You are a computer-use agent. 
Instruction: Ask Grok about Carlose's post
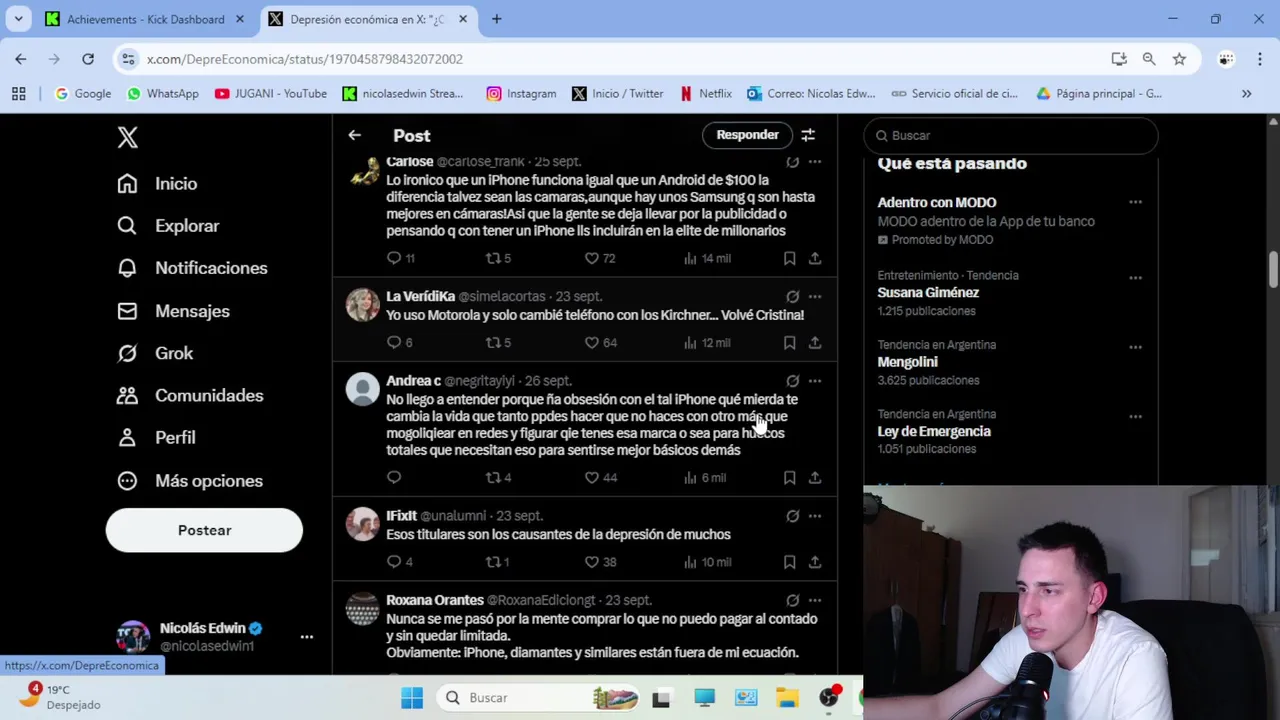tap(792, 161)
